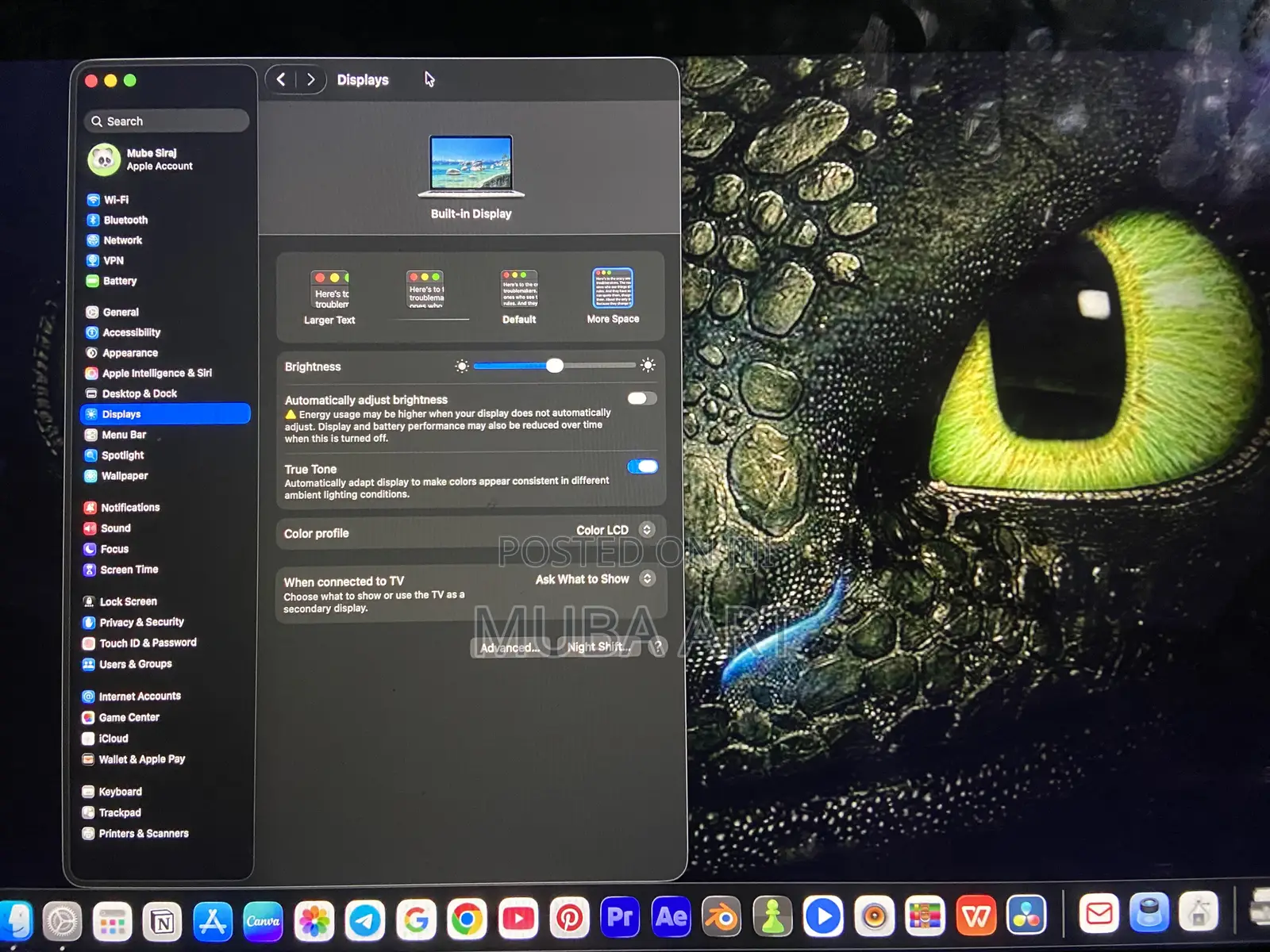Choose Default resolution option
1270x952 pixels.
519,297
